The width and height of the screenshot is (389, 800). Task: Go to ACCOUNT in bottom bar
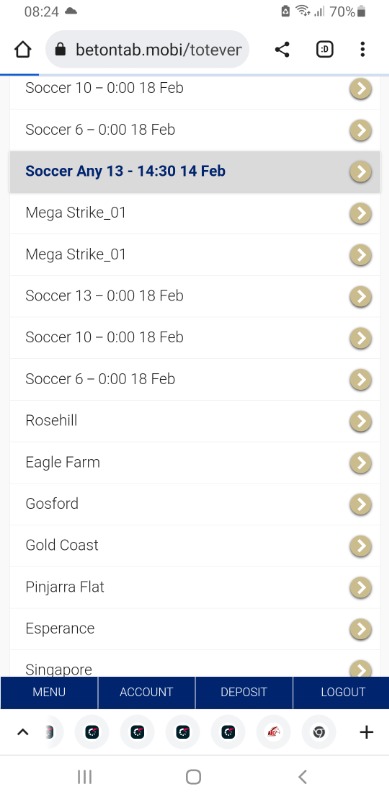(147, 692)
